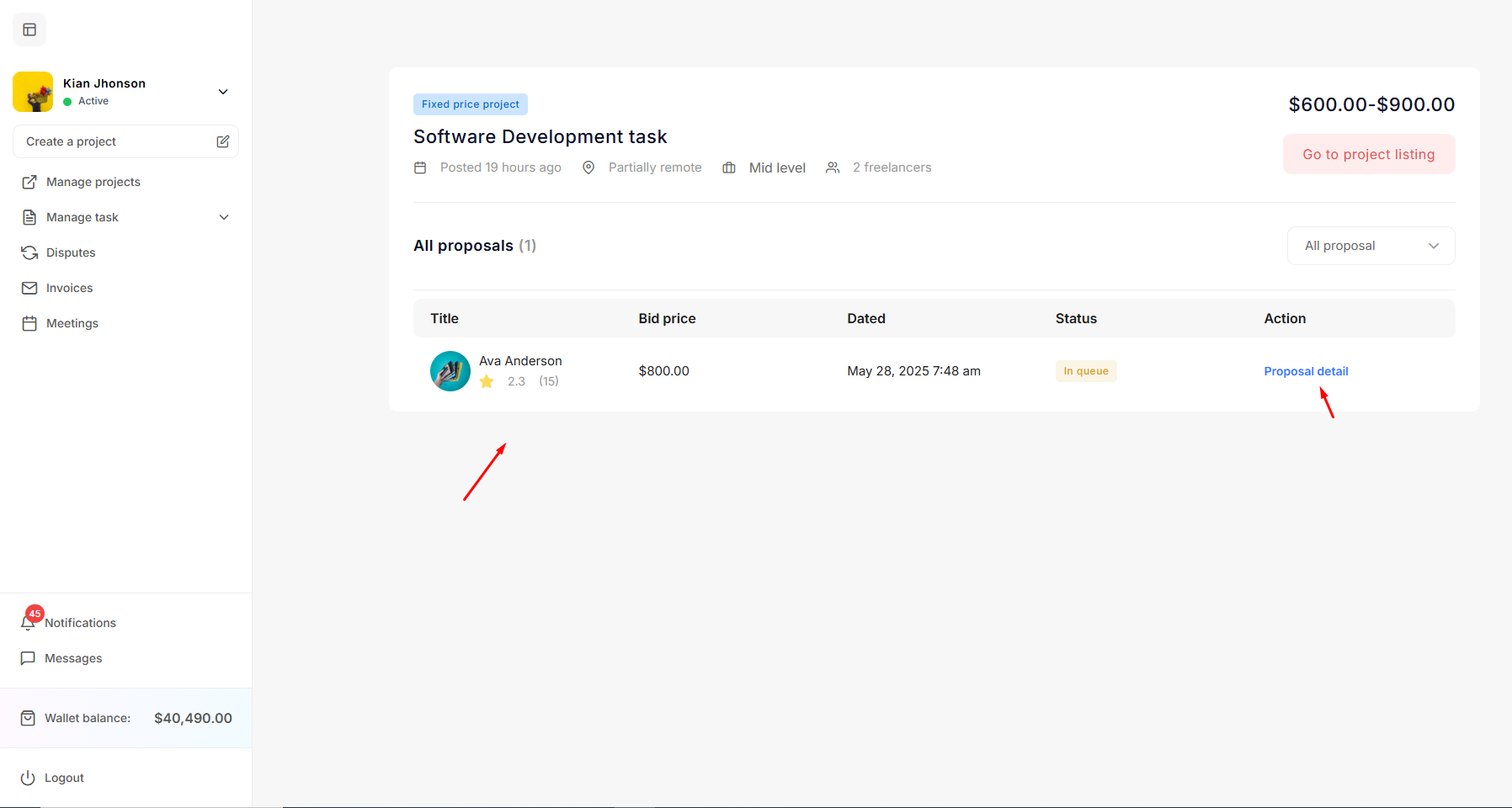The image size is (1512, 808).
Task: Click the Meetings calendar icon
Action: (29, 323)
